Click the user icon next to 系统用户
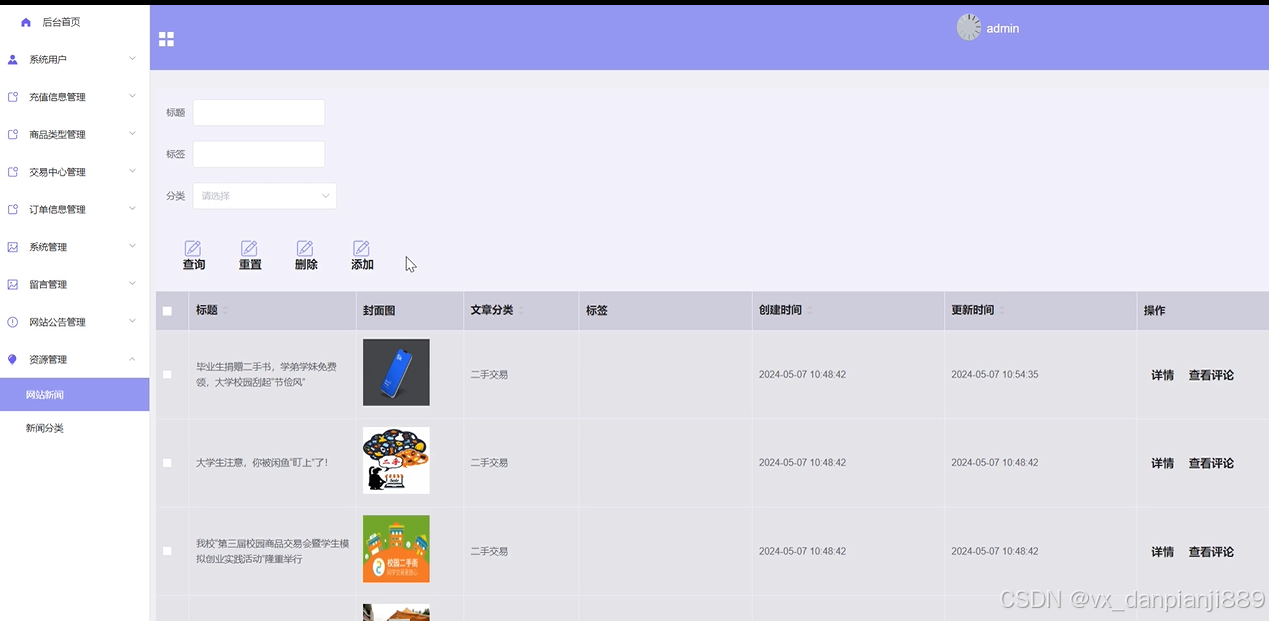Viewport: 1269px width, 621px height. 13,60
